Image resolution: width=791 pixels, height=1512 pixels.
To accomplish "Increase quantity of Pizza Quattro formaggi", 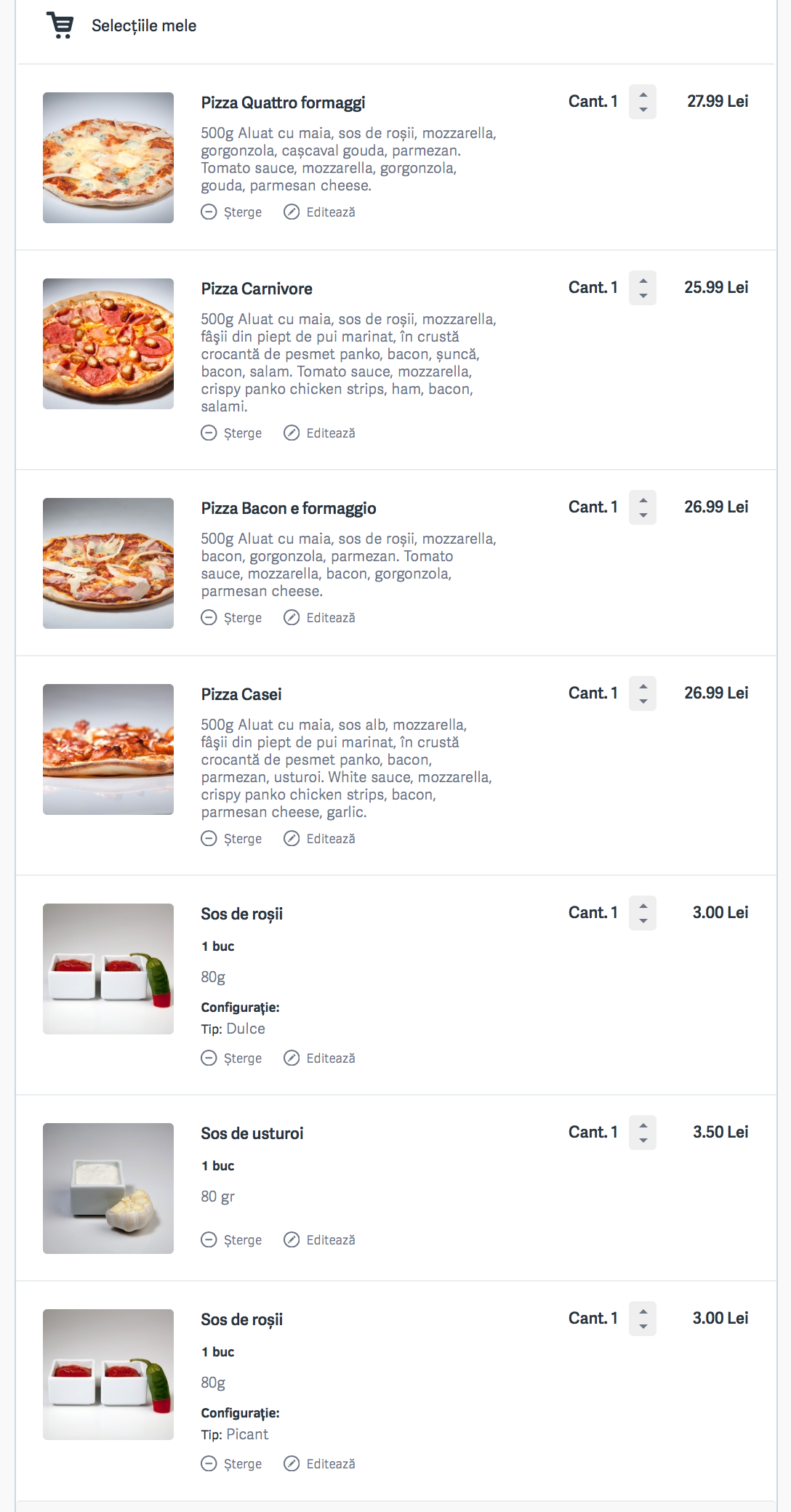I will [643, 95].
